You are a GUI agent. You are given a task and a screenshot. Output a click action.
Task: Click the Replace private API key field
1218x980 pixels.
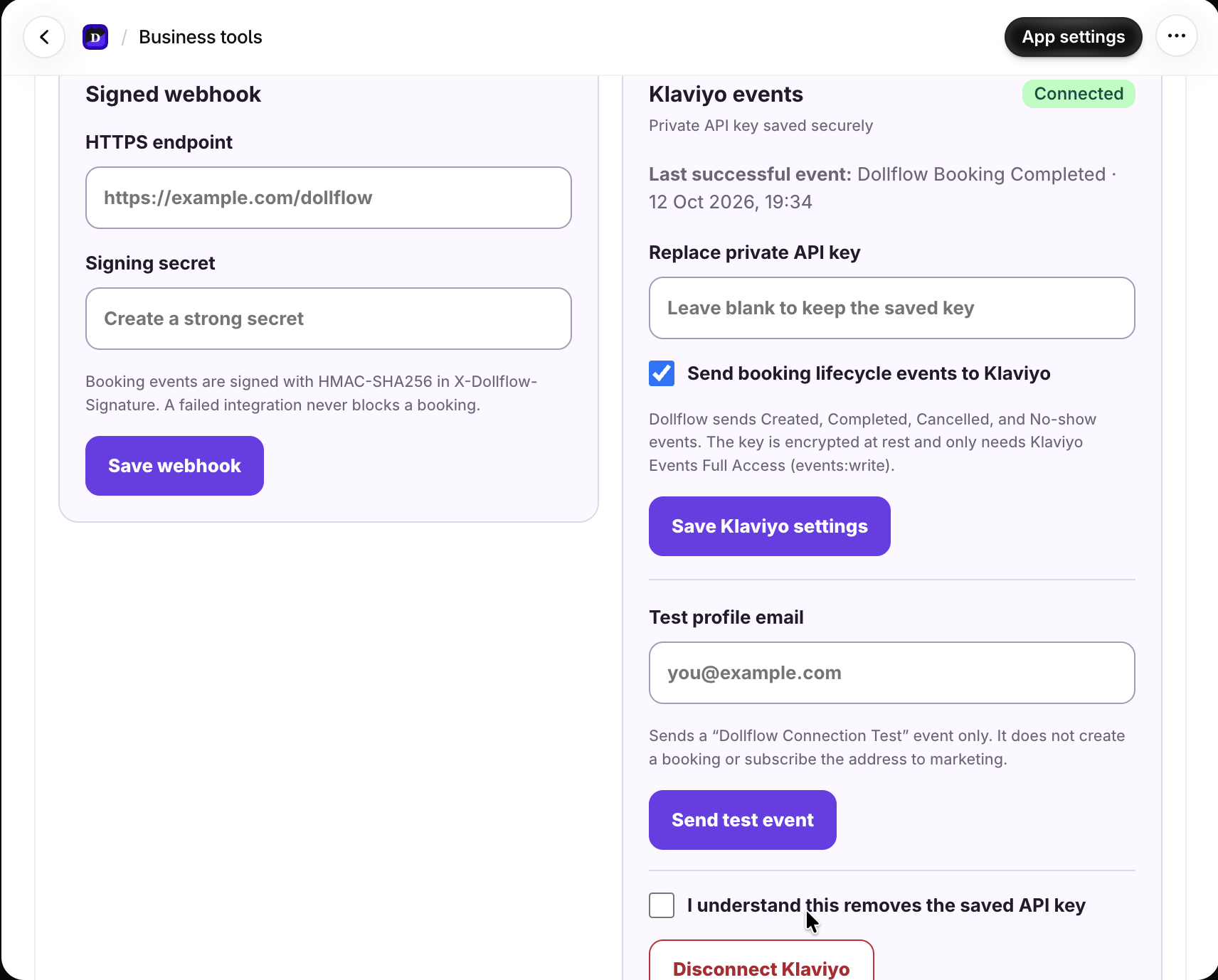(891, 308)
